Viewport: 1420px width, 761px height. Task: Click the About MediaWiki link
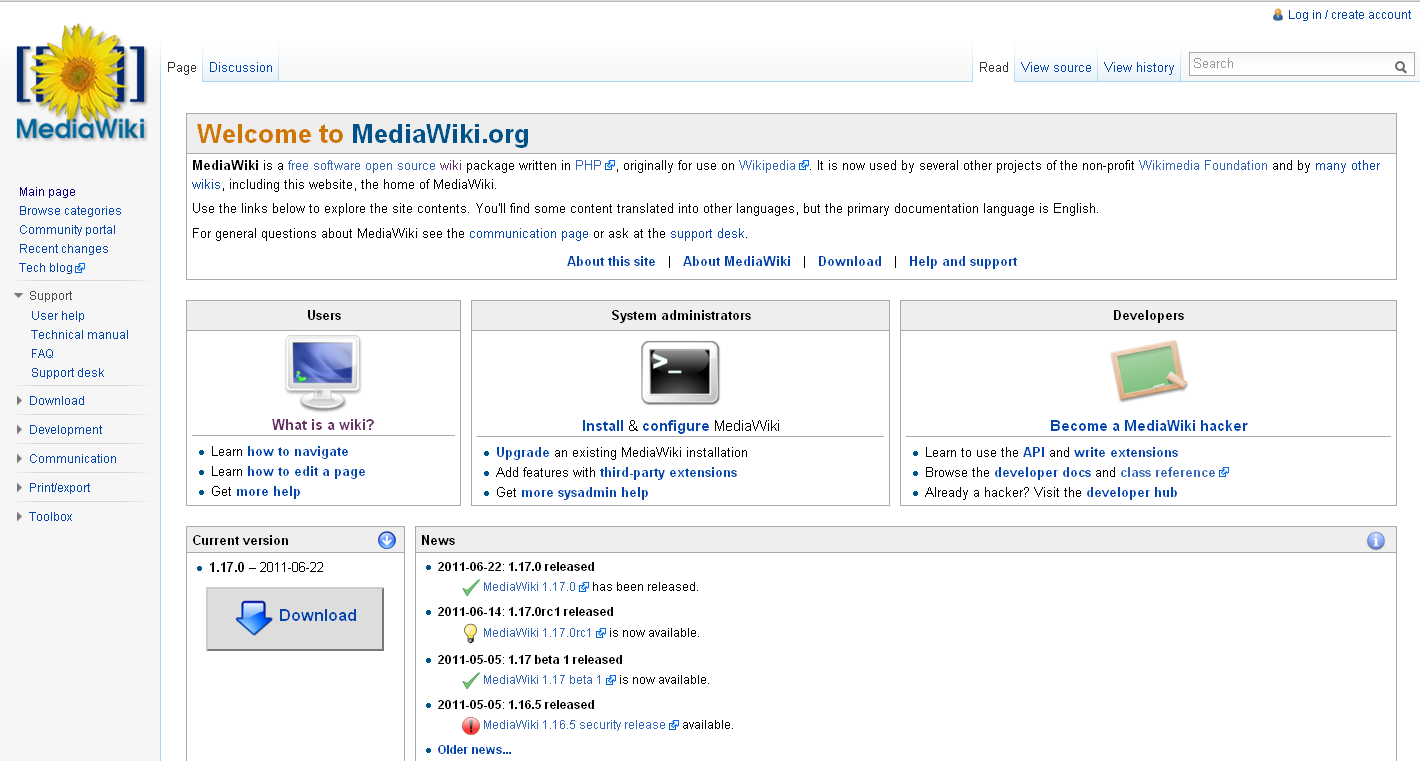[737, 261]
